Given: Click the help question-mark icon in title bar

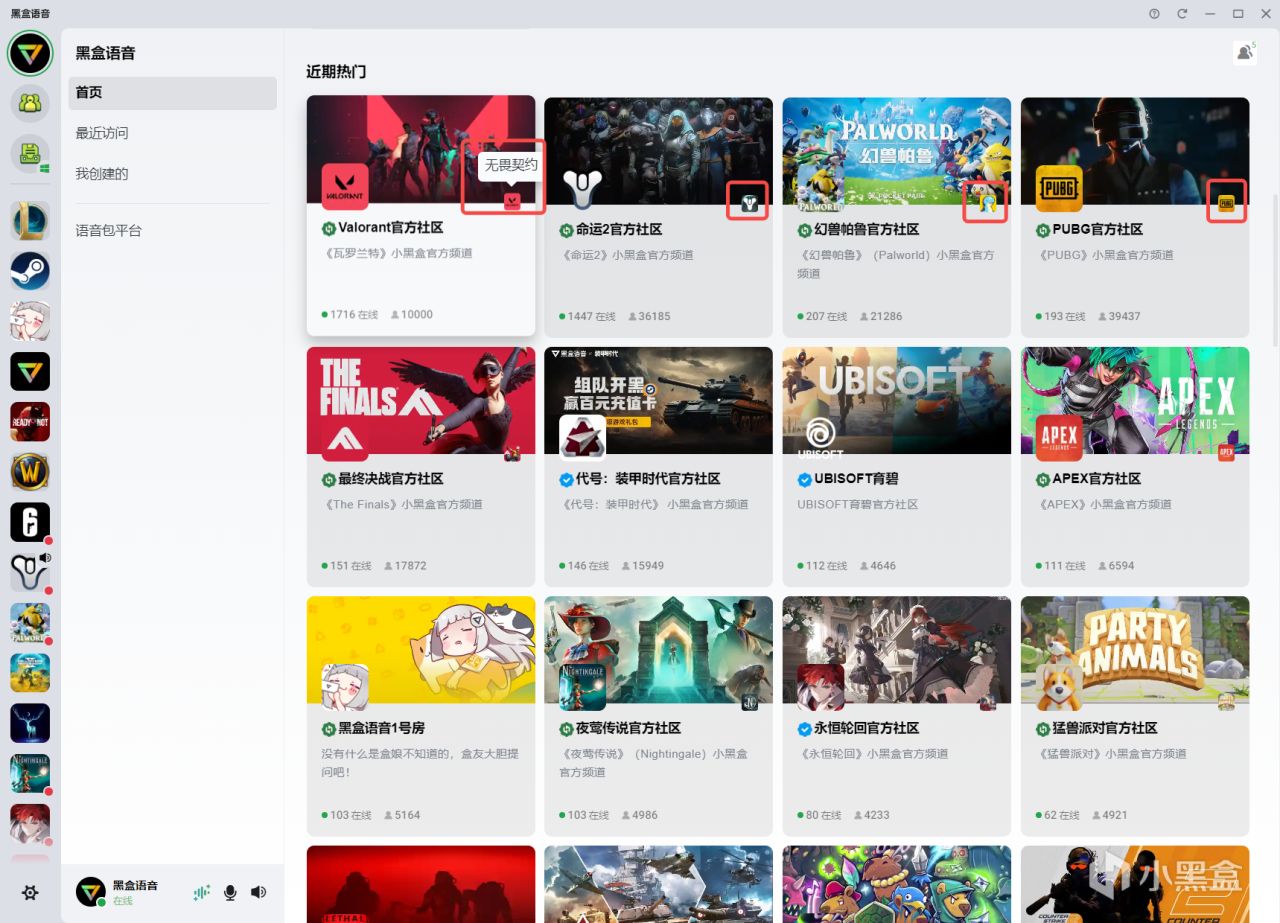Looking at the screenshot, I should (x=1154, y=14).
